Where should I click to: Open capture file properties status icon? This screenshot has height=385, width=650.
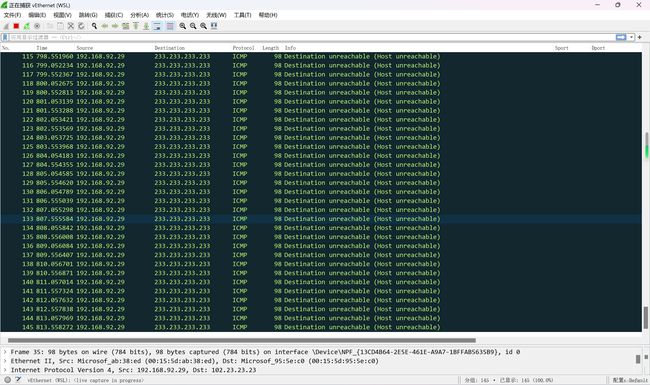click(x=18, y=380)
